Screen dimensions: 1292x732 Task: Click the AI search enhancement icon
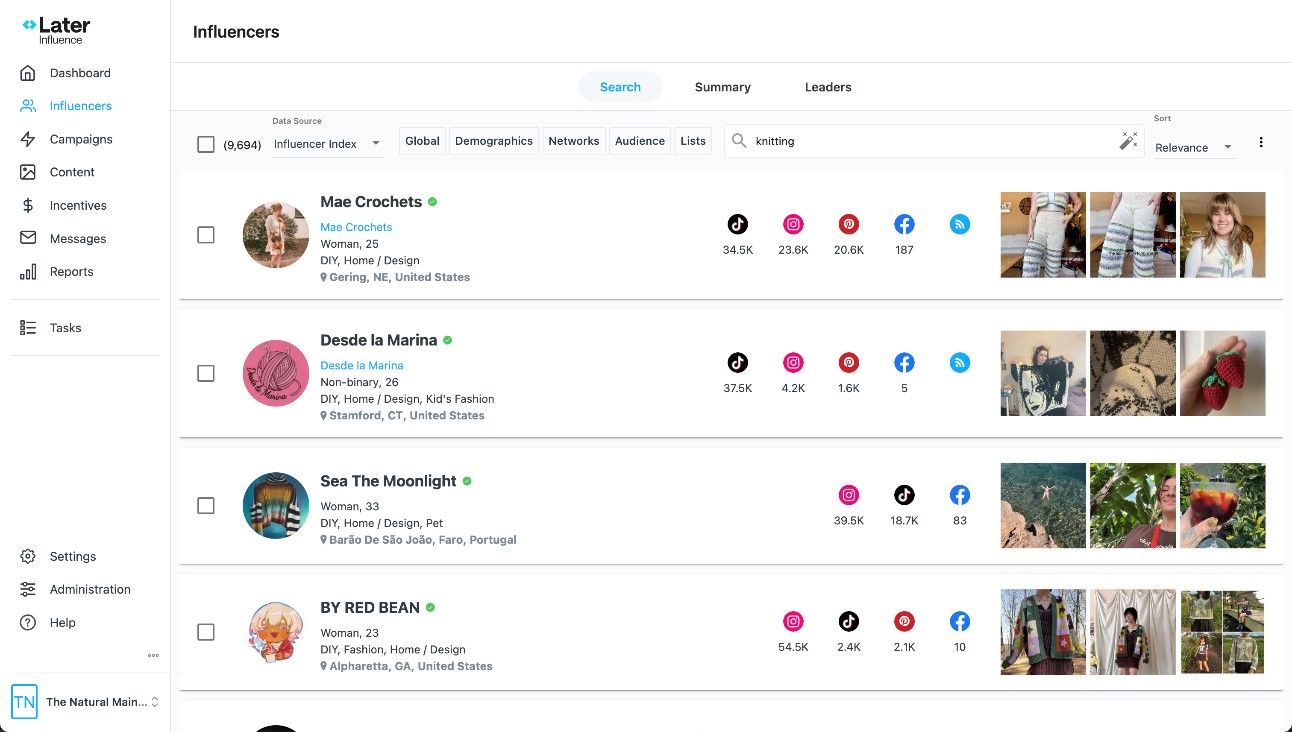tap(1129, 140)
